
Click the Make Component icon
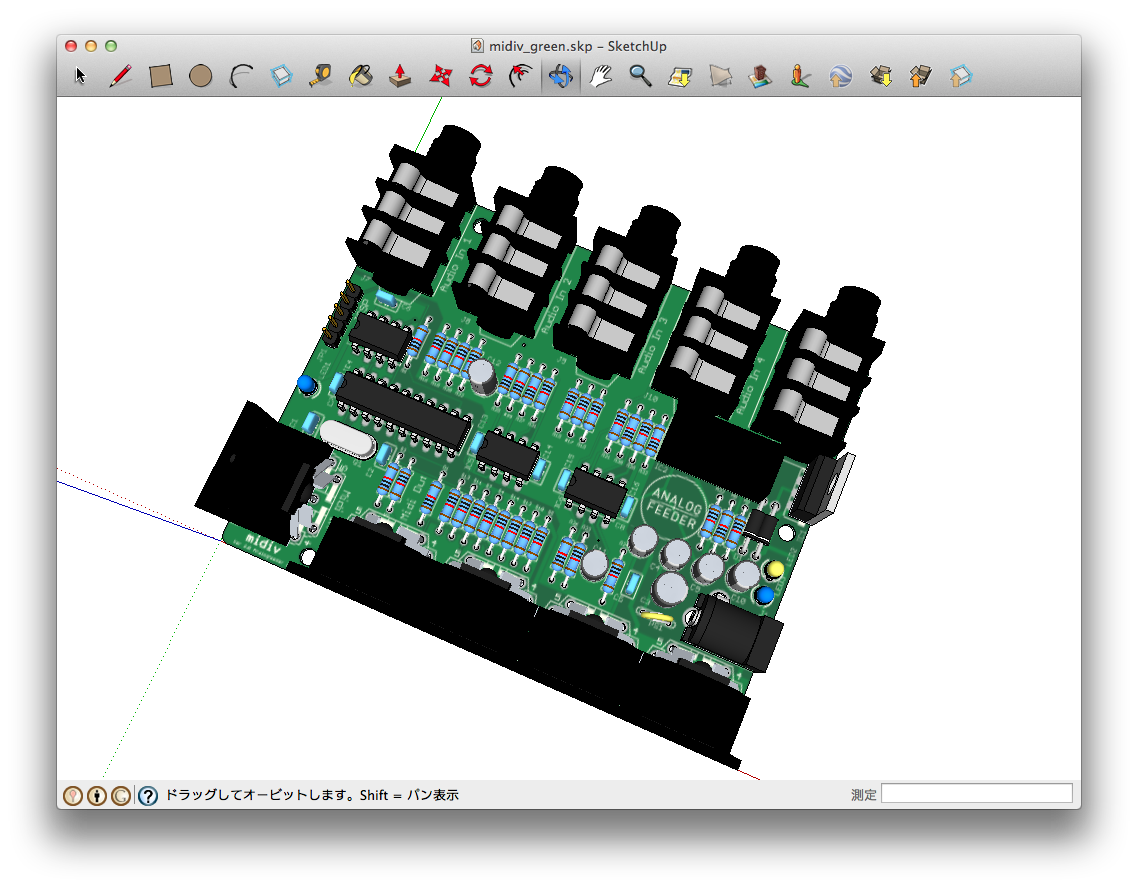281,76
